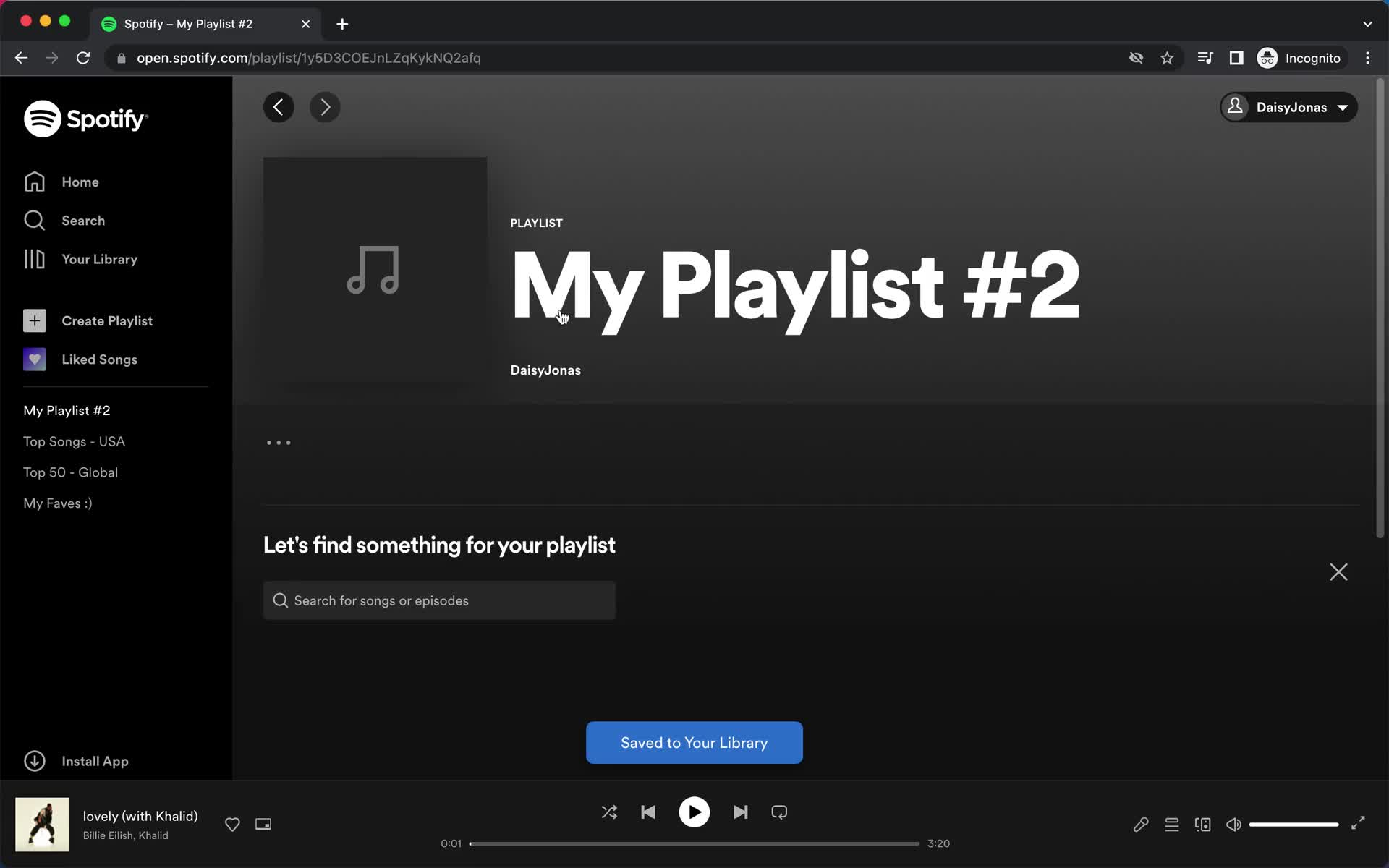Click the skip previous track icon
This screenshot has width=1389, height=868.
click(647, 812)
